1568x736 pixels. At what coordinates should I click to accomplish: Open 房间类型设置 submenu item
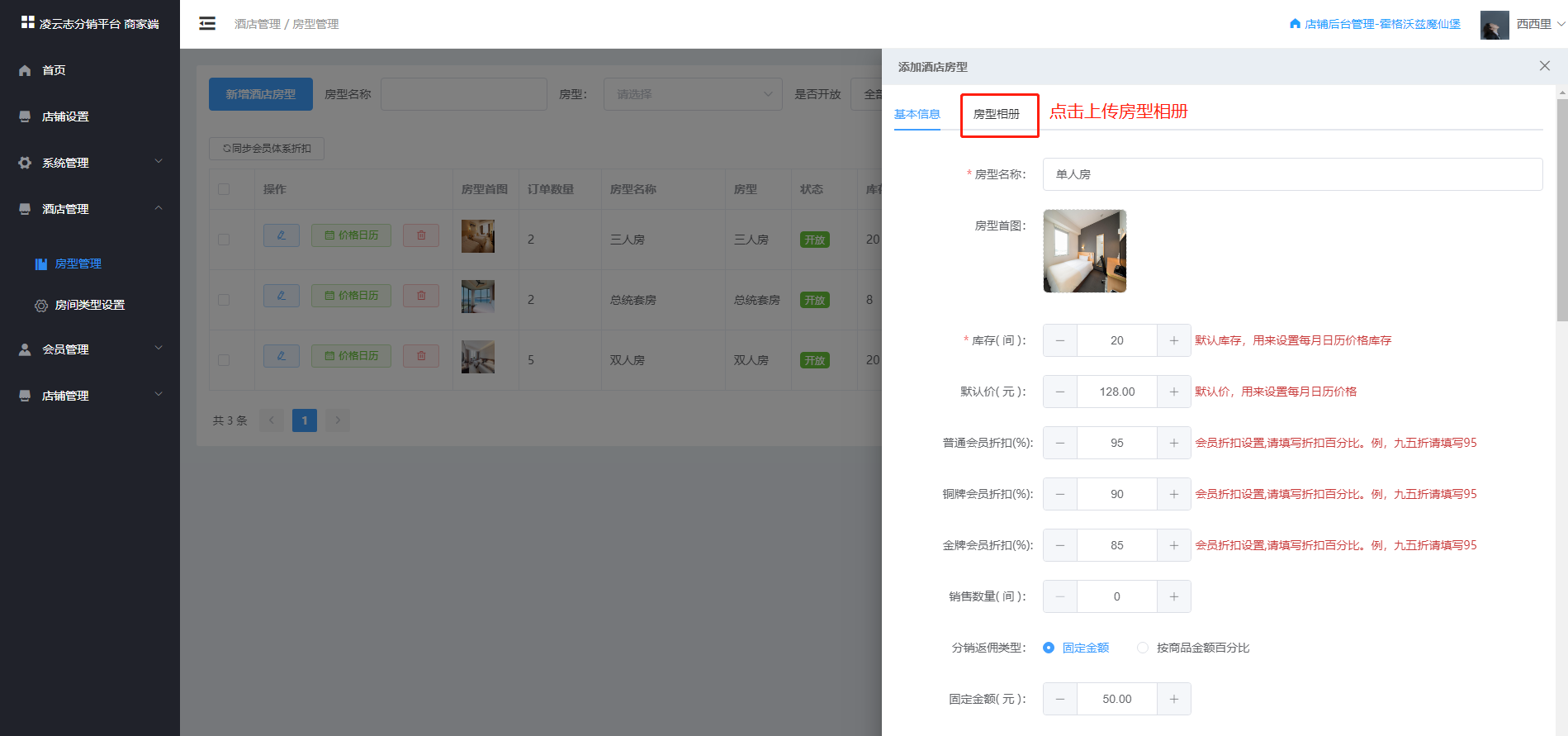coord(90,305)
